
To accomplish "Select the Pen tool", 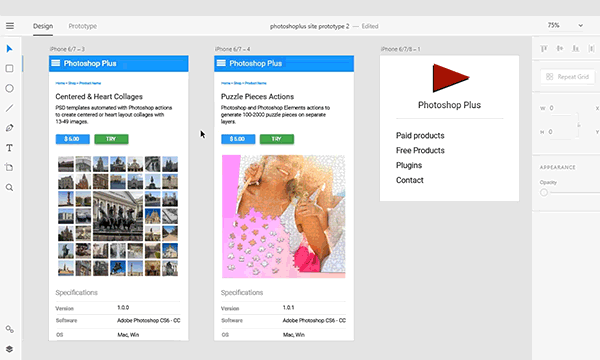I will coord(10,128).
